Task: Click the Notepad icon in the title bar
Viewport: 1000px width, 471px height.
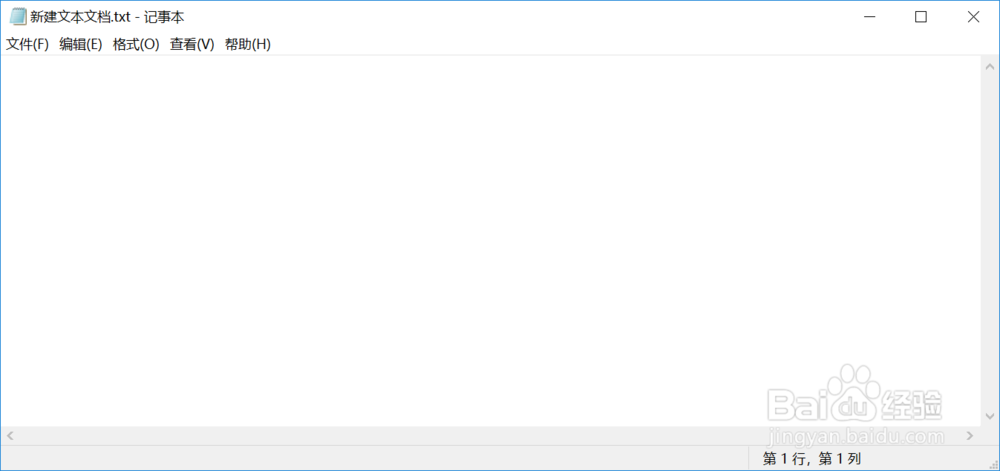Action: coord(18,17)
